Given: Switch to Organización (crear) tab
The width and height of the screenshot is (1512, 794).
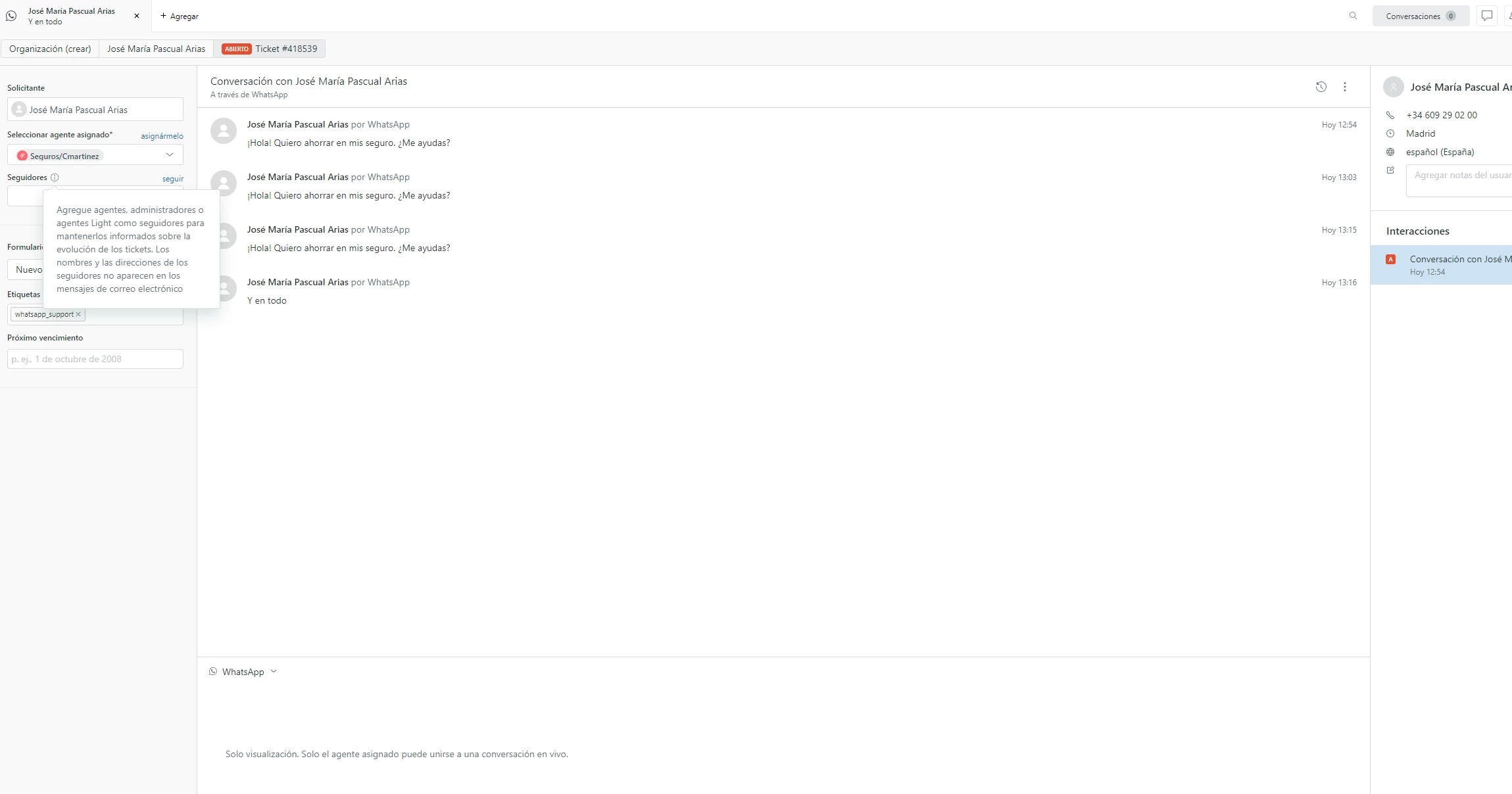Looking at the screenshot, I should 50,49.
